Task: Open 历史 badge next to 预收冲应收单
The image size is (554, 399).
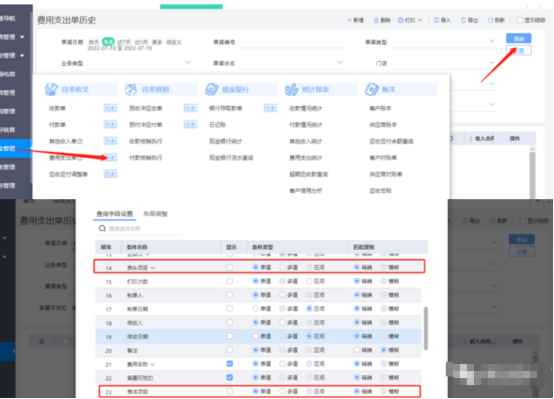Action: click(x=190, y=108)
